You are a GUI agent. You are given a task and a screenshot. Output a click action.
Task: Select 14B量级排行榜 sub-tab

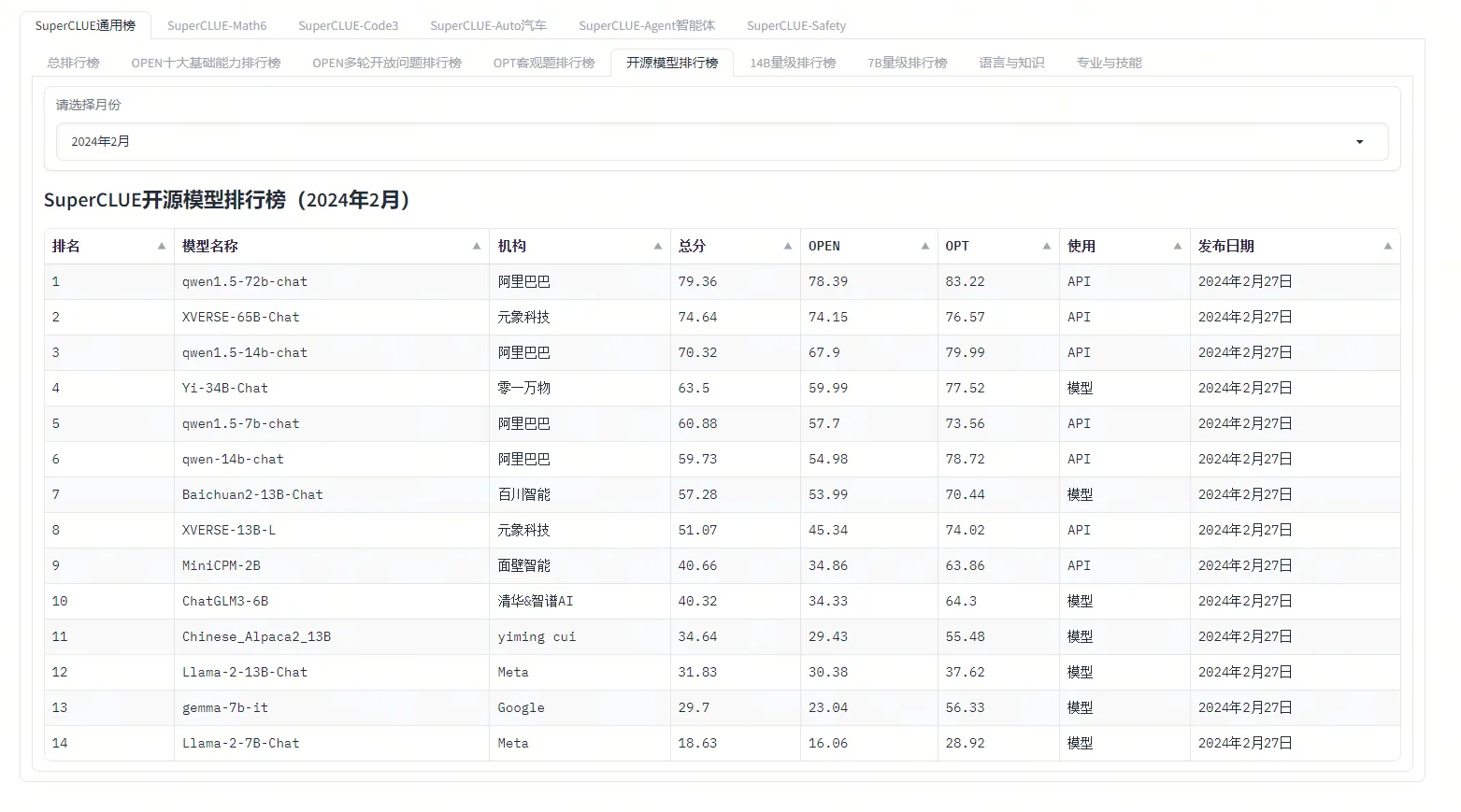pyautogui.click(x=793, y=63)
